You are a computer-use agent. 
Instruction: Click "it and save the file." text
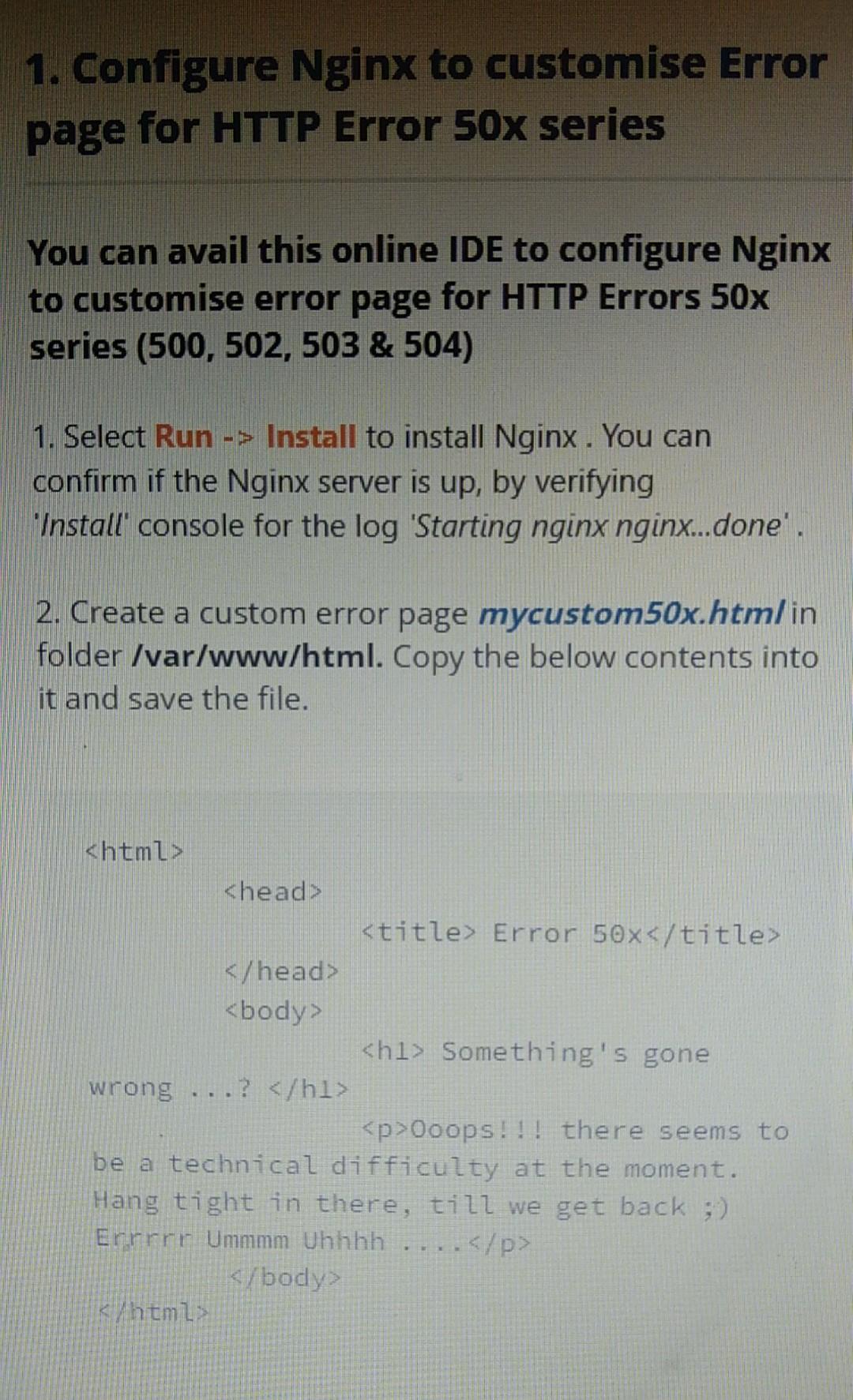click(x=173, y=700)
